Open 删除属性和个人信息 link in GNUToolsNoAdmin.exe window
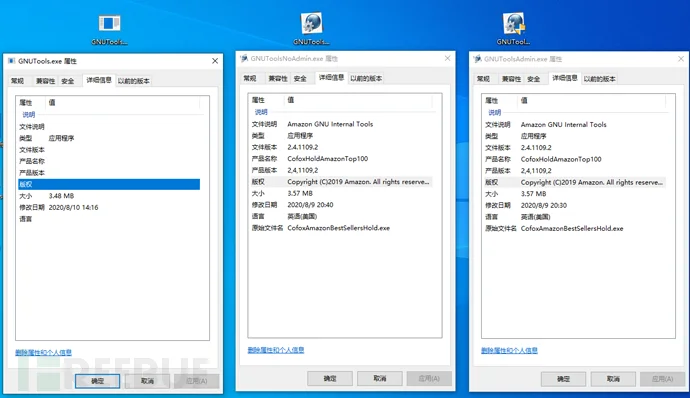Viewport: 690px width, 398px height. pos(276,350)
